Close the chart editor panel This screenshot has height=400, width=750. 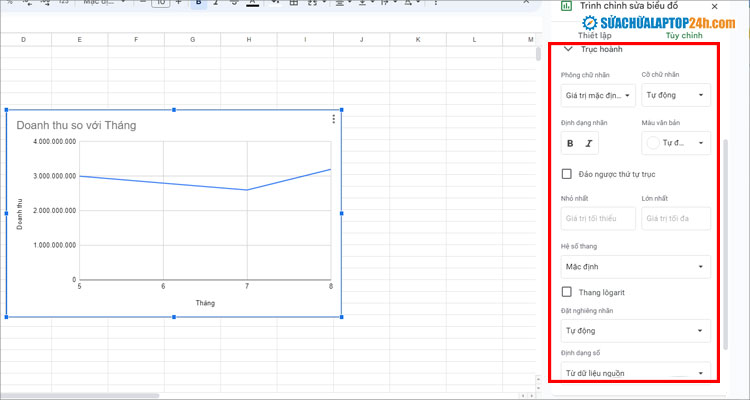click(741, 6)
